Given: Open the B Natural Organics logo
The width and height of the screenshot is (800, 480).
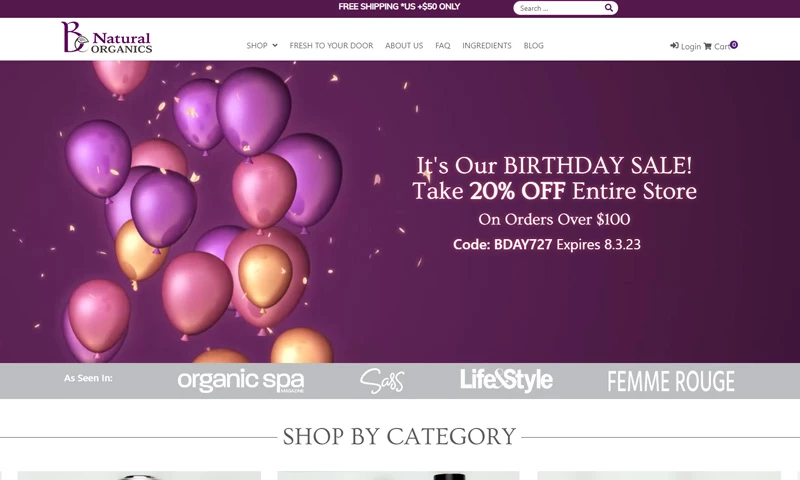Looking at the screenshot, I should pyautogui.click(x=107, y=37).
